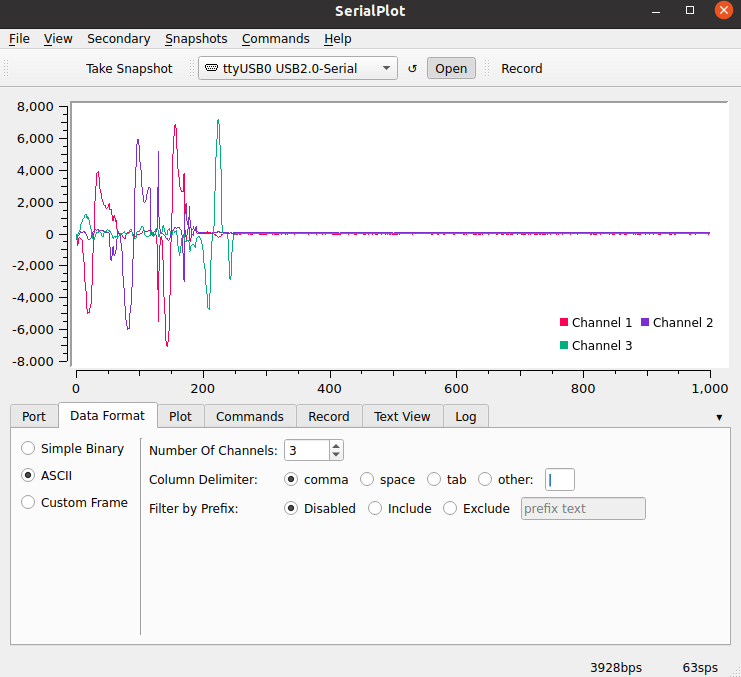
Task: Switch to the Data Format tab
Action: (x=108, y=415)
